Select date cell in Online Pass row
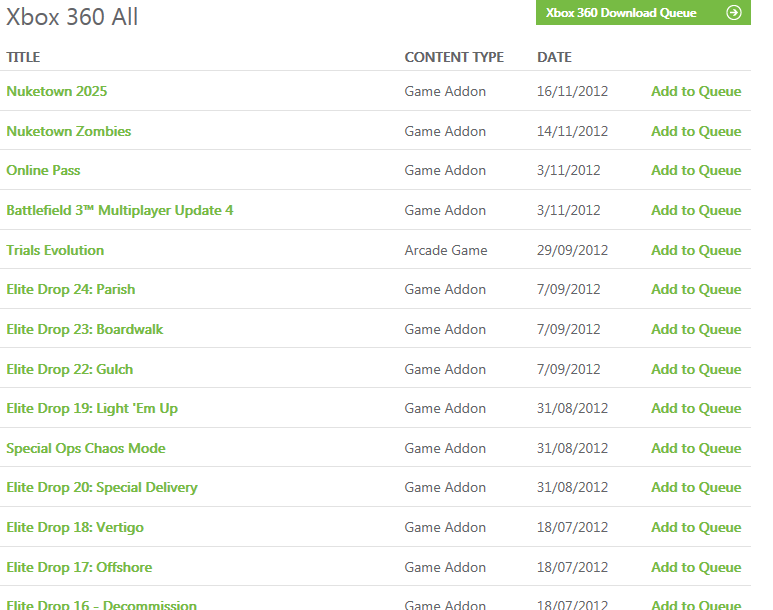773x610 pixels. pos(568,170)
